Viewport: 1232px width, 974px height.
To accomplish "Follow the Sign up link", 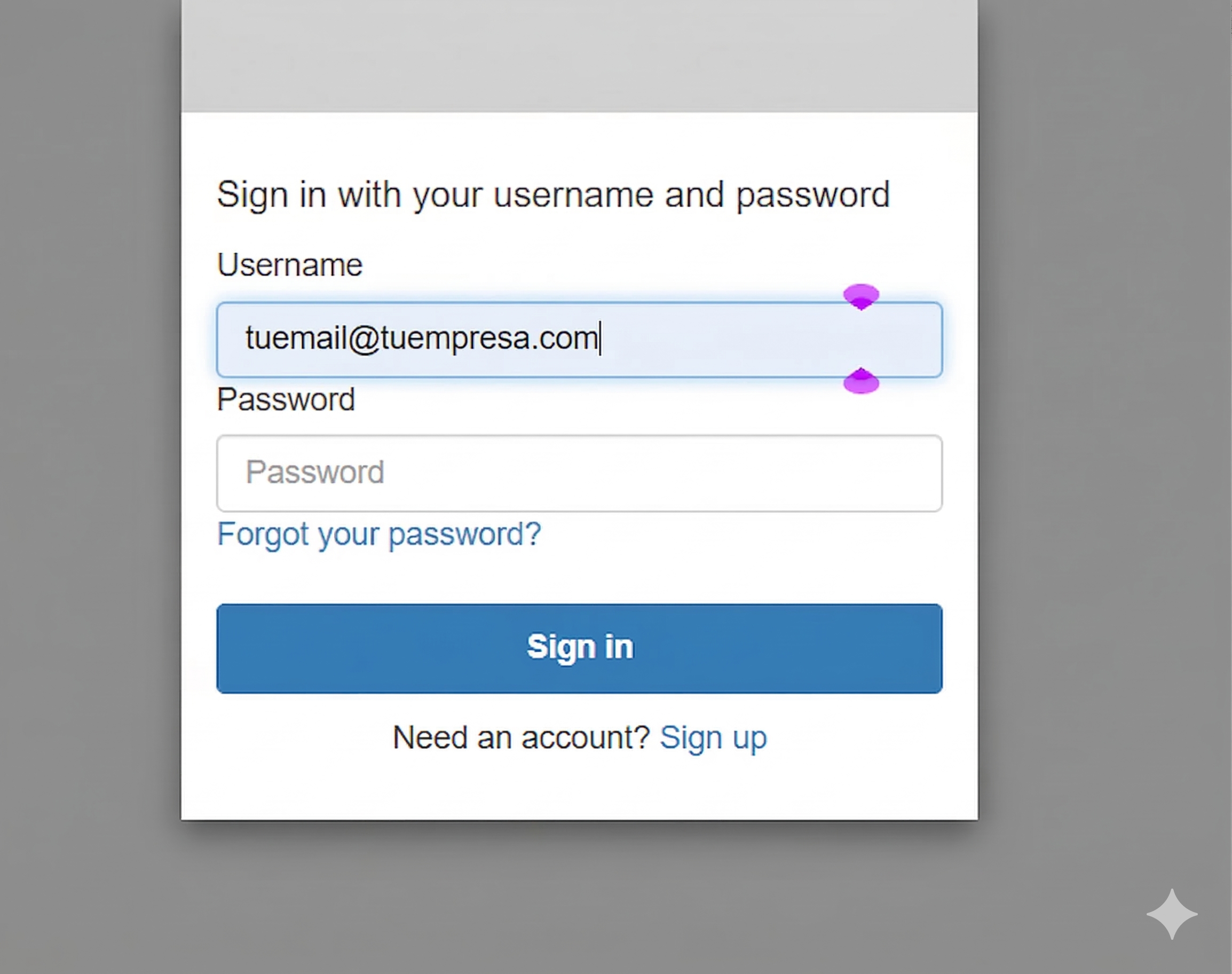I will click(x=713, y=737).
